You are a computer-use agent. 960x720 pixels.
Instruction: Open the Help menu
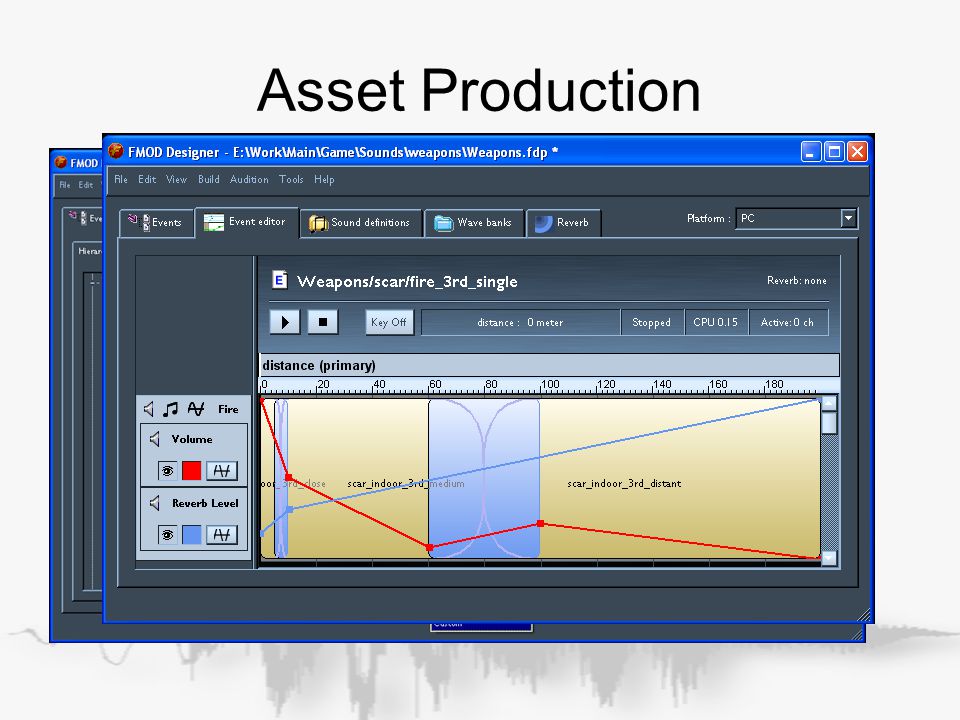pos(324,179)
